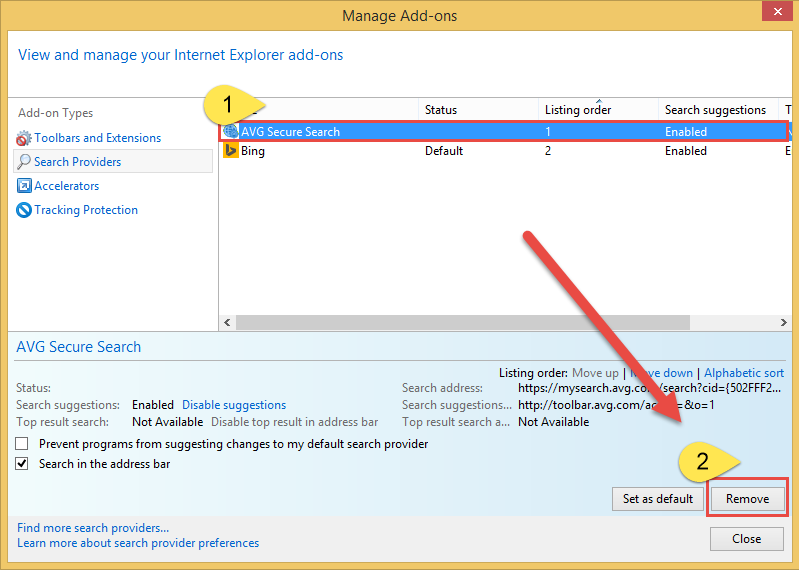Click the mysearch.avg.com search address value
The image size is (799, 570).
(x=649, y=388)
